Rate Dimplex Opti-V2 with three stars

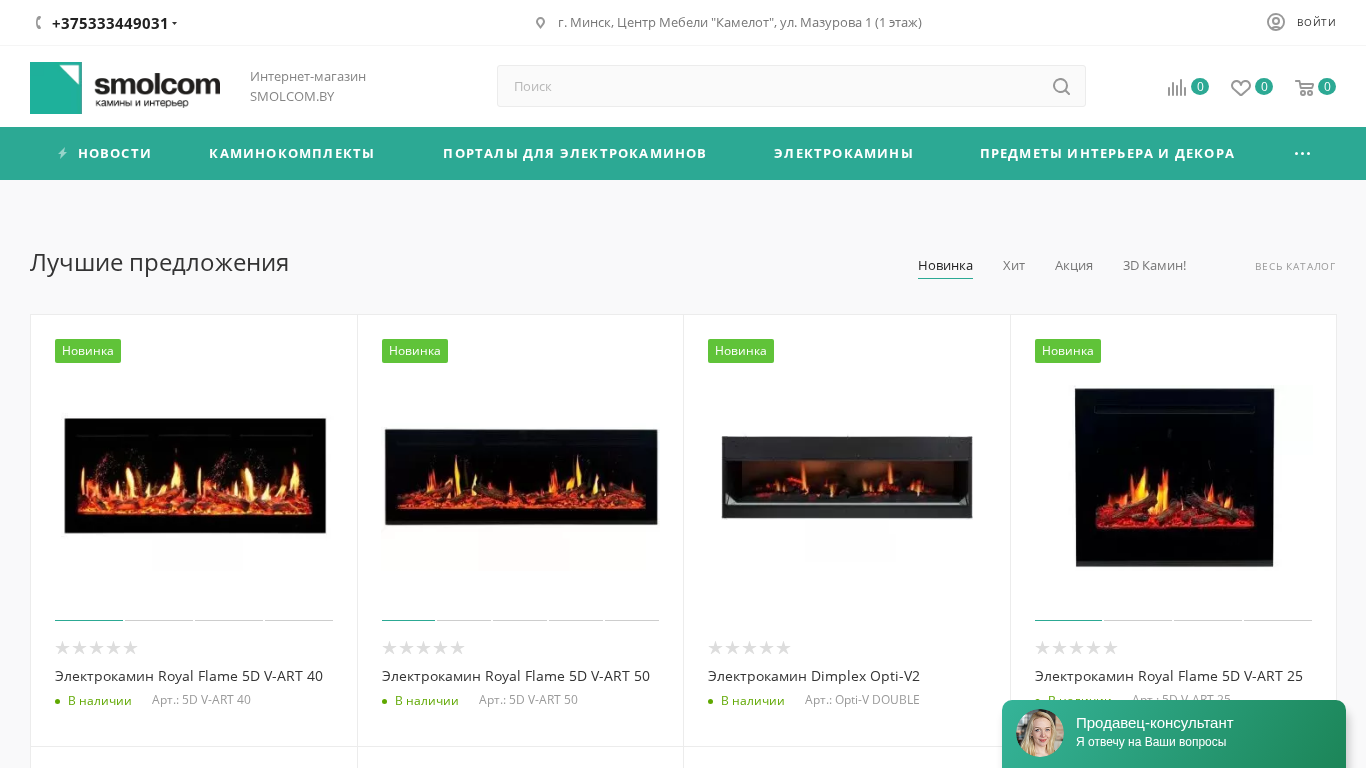click(750, 648)
